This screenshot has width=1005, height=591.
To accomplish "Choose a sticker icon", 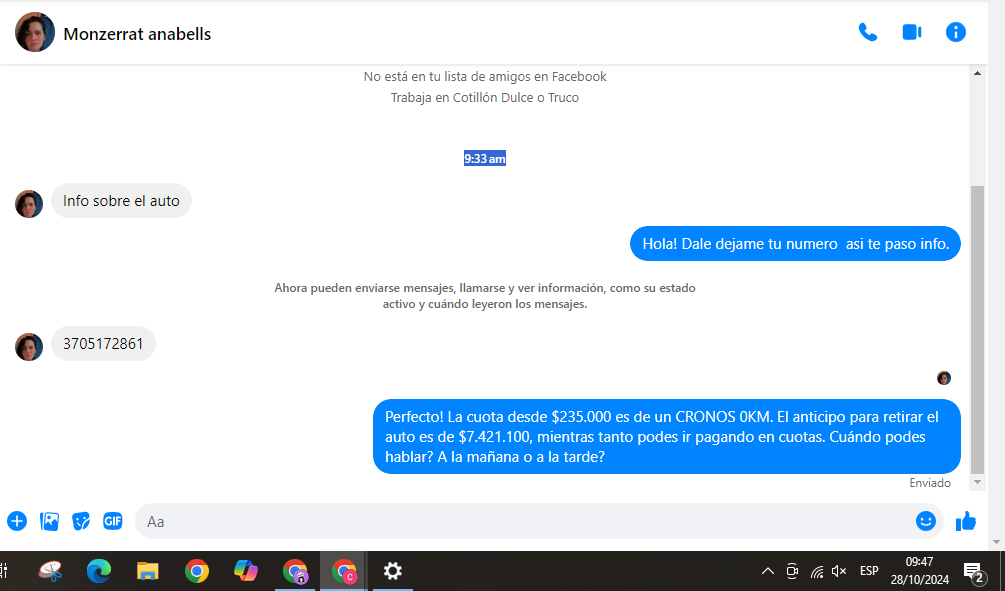I will click(x=81, y=521).
